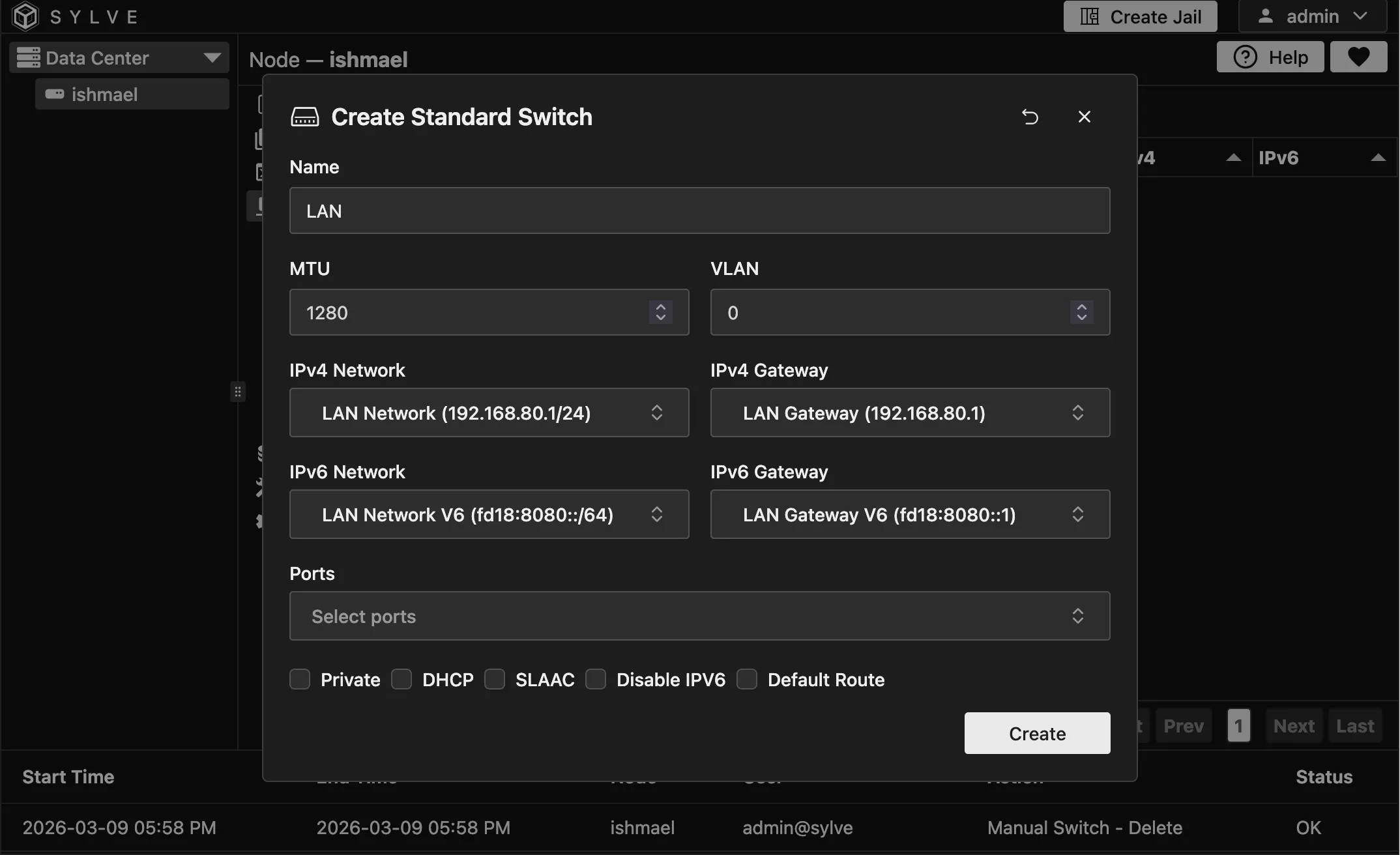Click the Help question mark button
The width and height of the screenshot is (1400, 855).
coord(1270,57)
